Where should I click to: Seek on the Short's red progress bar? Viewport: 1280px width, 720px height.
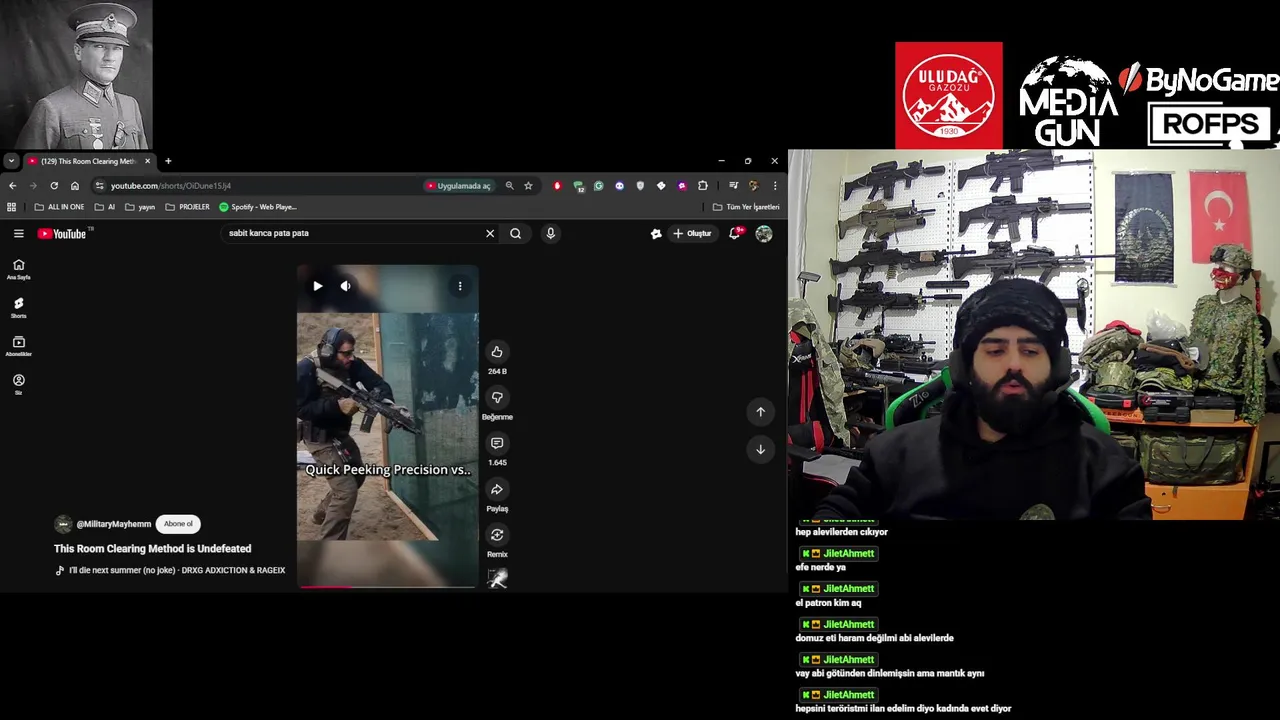(387, 587)
